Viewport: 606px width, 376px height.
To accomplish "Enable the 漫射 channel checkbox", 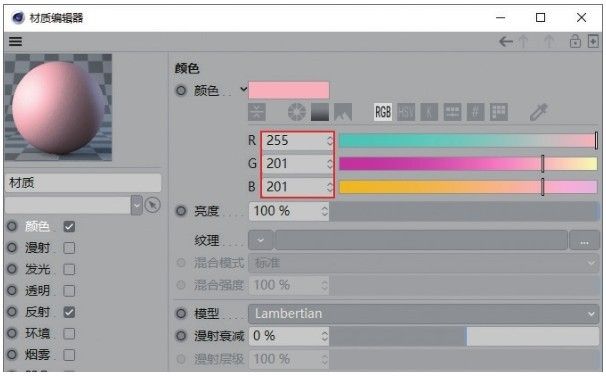I will 69,248.
